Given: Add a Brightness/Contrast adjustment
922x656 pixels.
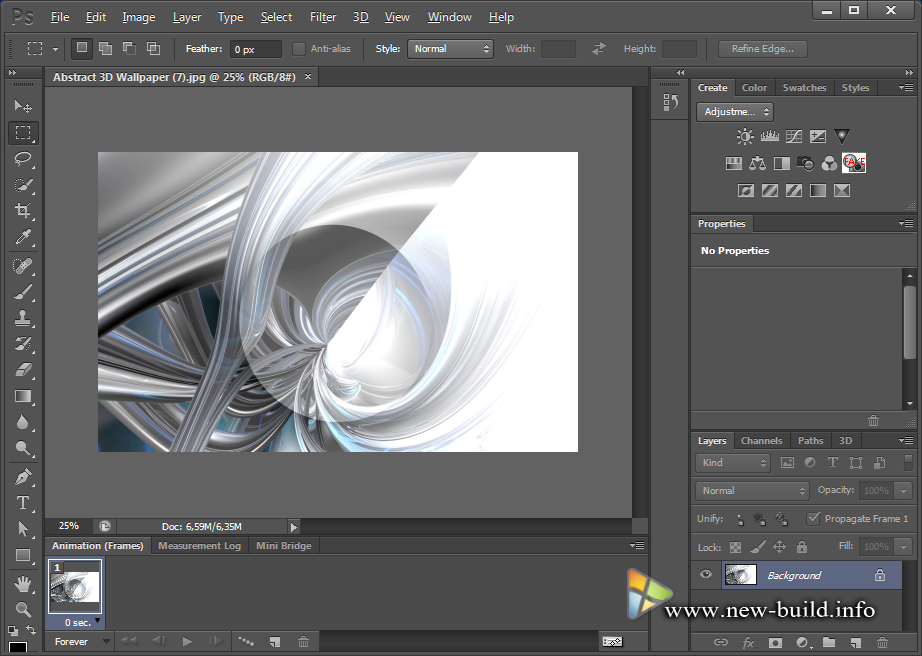Looking at the screenshot, I should pos(745,137).
